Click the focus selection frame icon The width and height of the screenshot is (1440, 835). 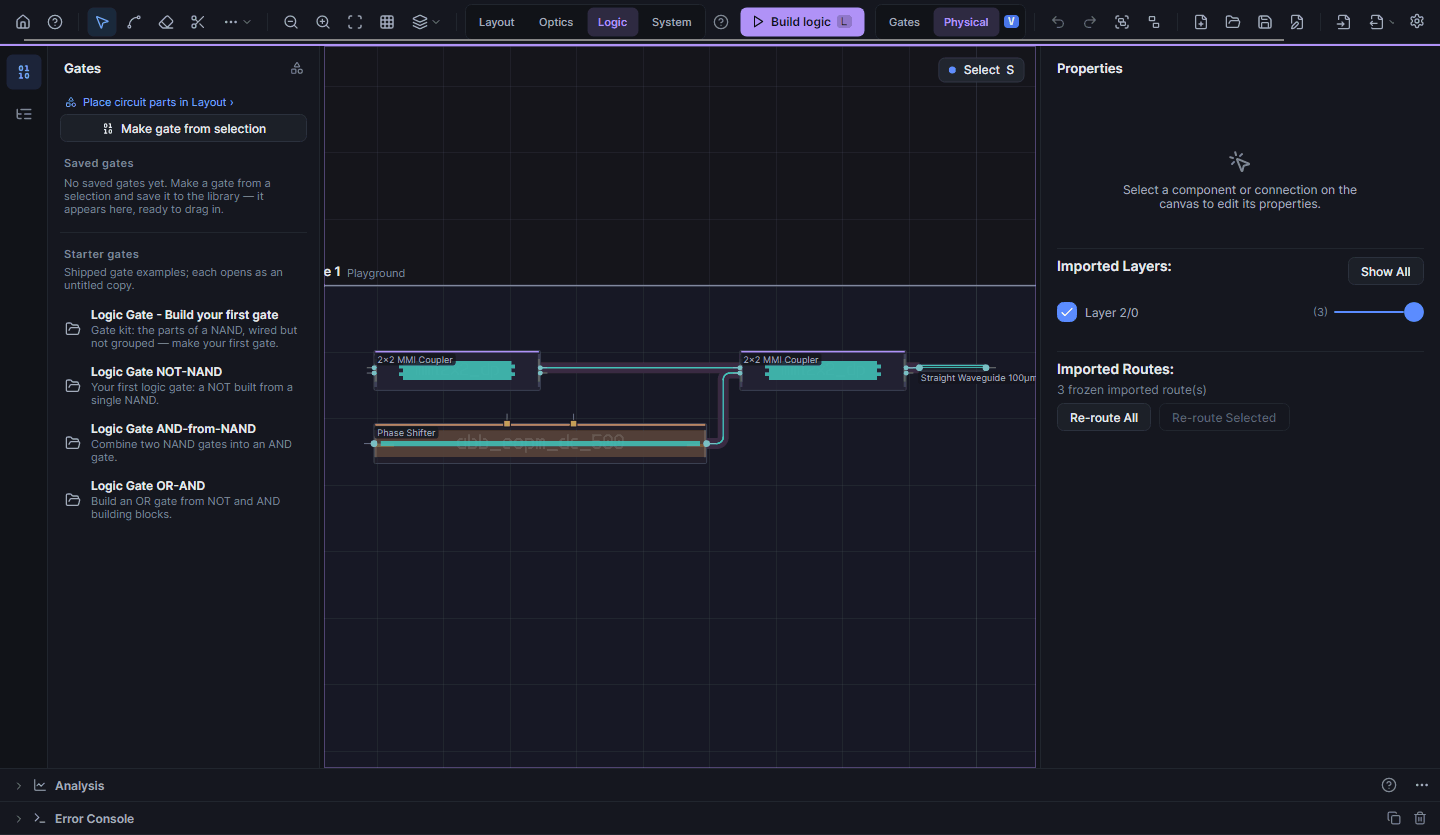(1122, 22)
